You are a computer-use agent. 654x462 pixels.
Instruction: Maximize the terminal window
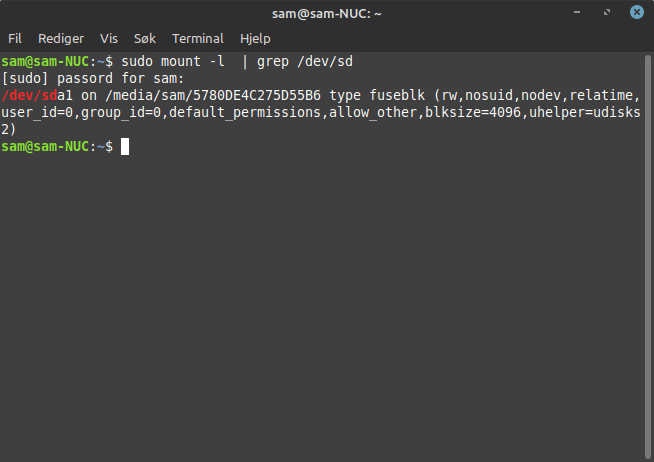[x=607, y=12]
